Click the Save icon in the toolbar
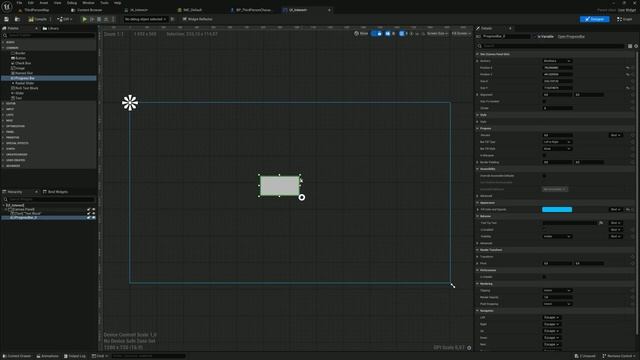Screen dimensions: 640x360 tap(6, 19)
